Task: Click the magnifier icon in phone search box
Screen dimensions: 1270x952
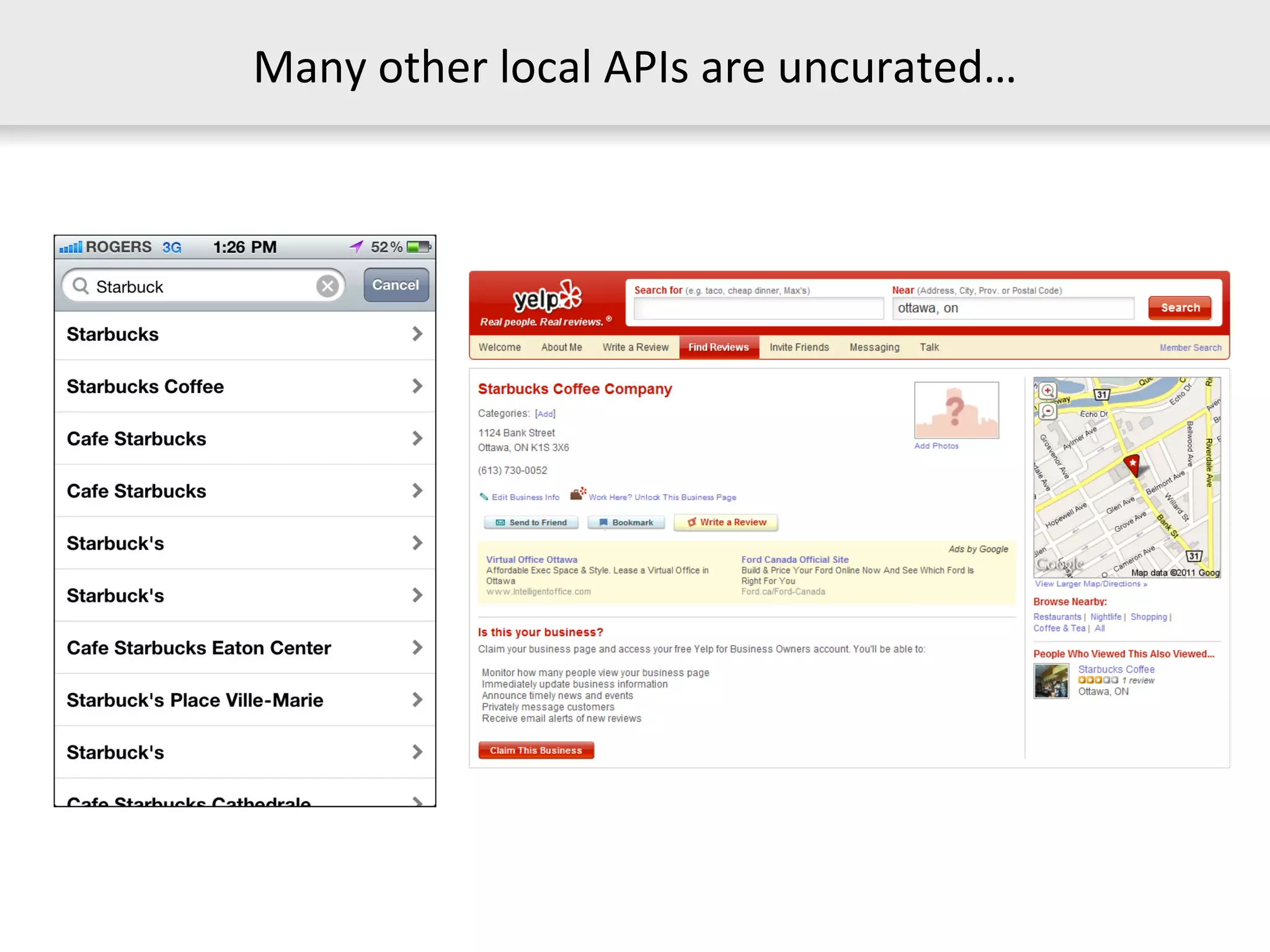Action: pos(81,286)
